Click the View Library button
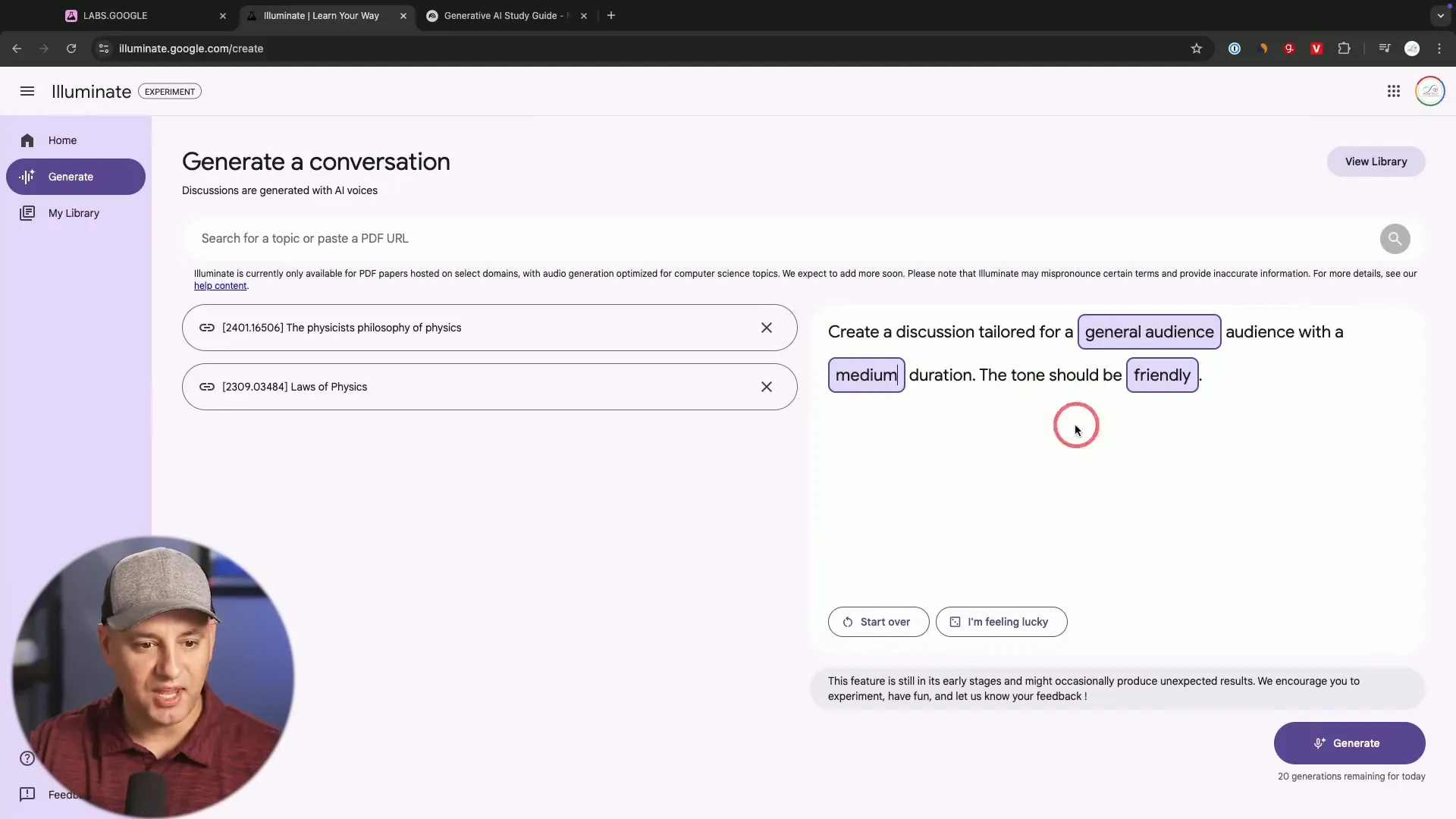The image size is (1456, 819). [x=1376, y=162]
